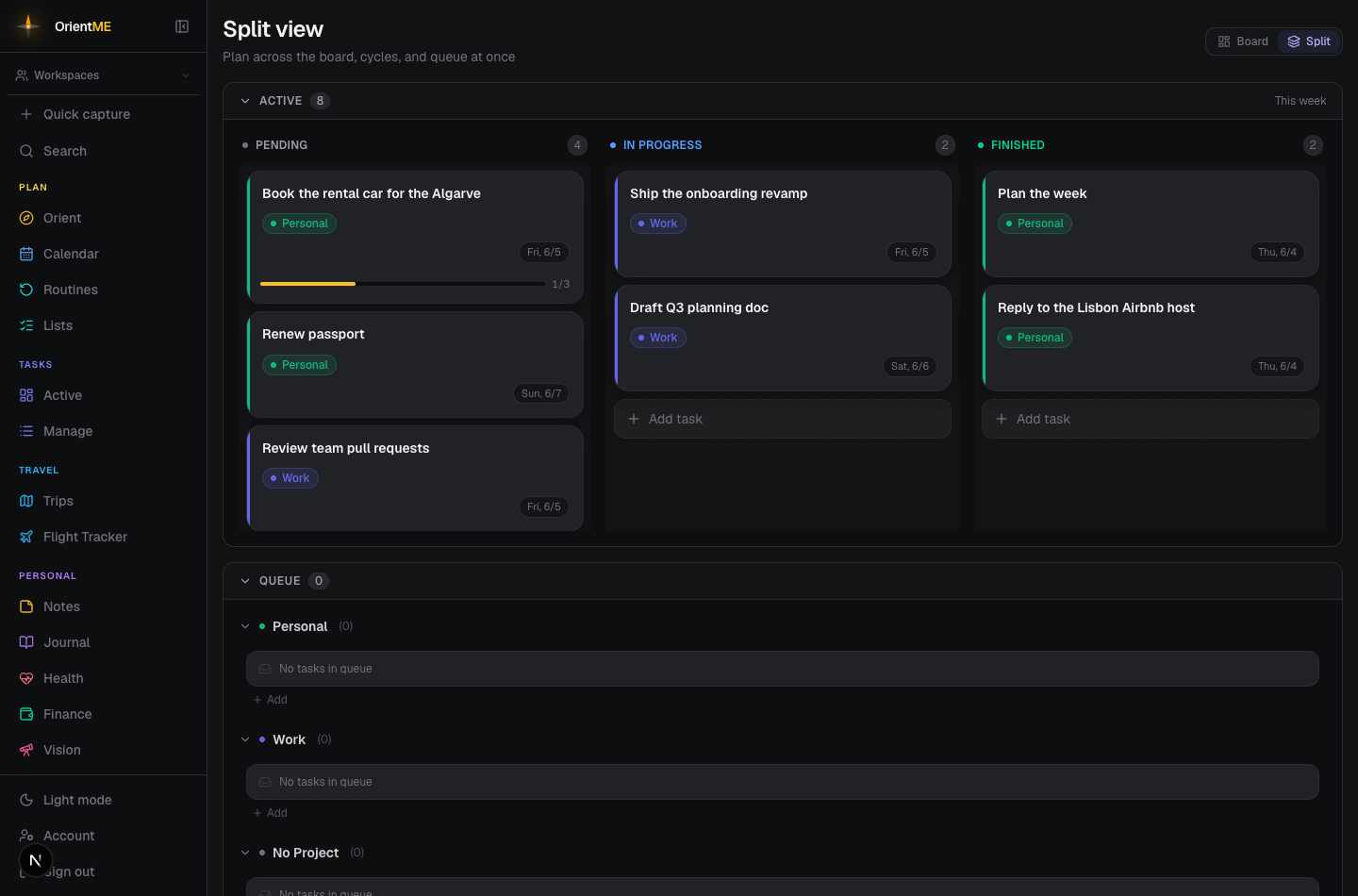This screenshot has height=896, width=1358.
Task: Click Quick capture button
Action: click(104, 114)
